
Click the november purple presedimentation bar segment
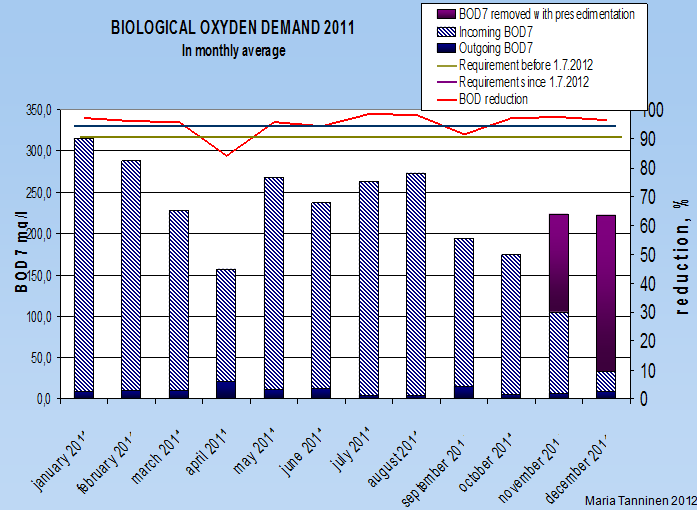click(x=559, y=263)
